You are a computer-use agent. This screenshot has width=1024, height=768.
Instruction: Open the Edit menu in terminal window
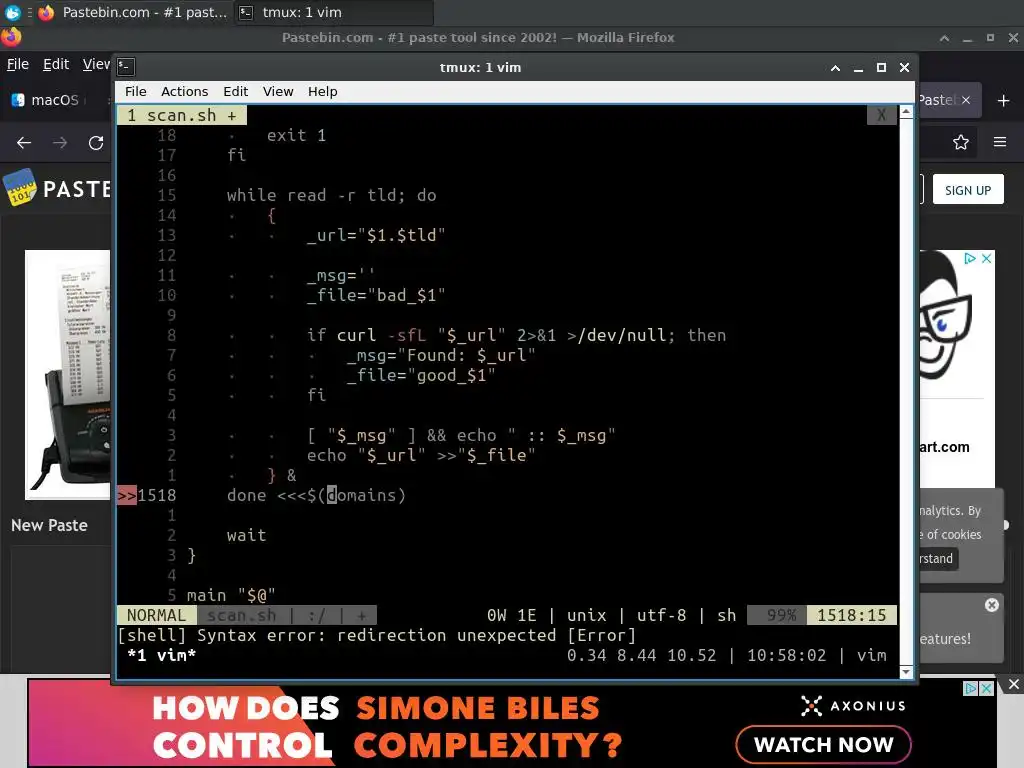(235, 91)
